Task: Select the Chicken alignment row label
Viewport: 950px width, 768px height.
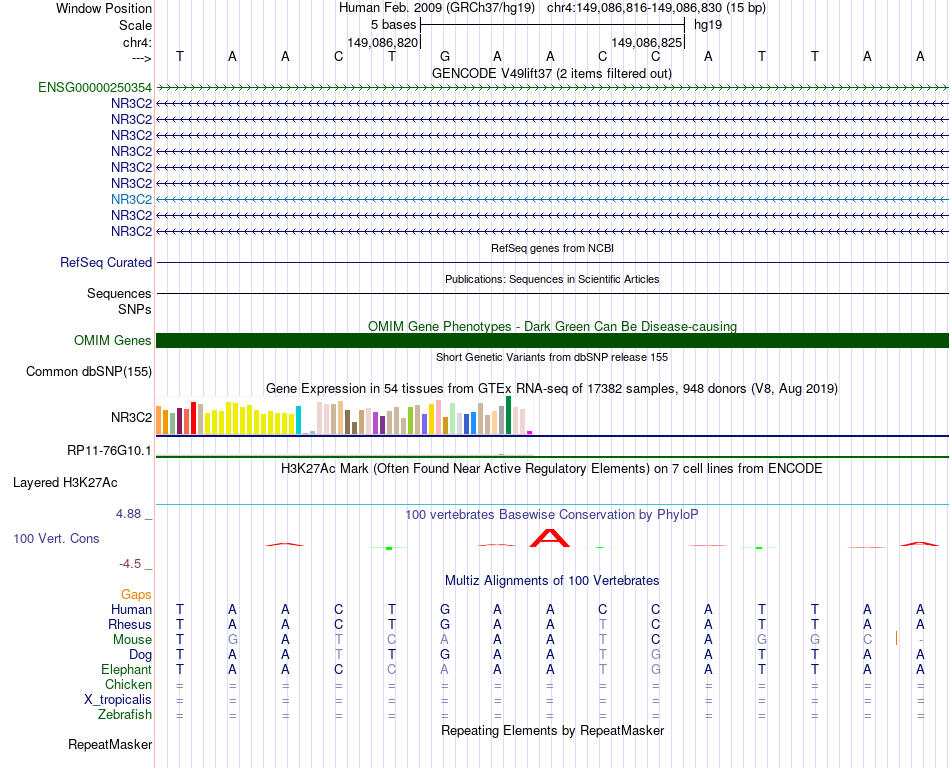Action: pyautogui.click(x=128, y=684)
